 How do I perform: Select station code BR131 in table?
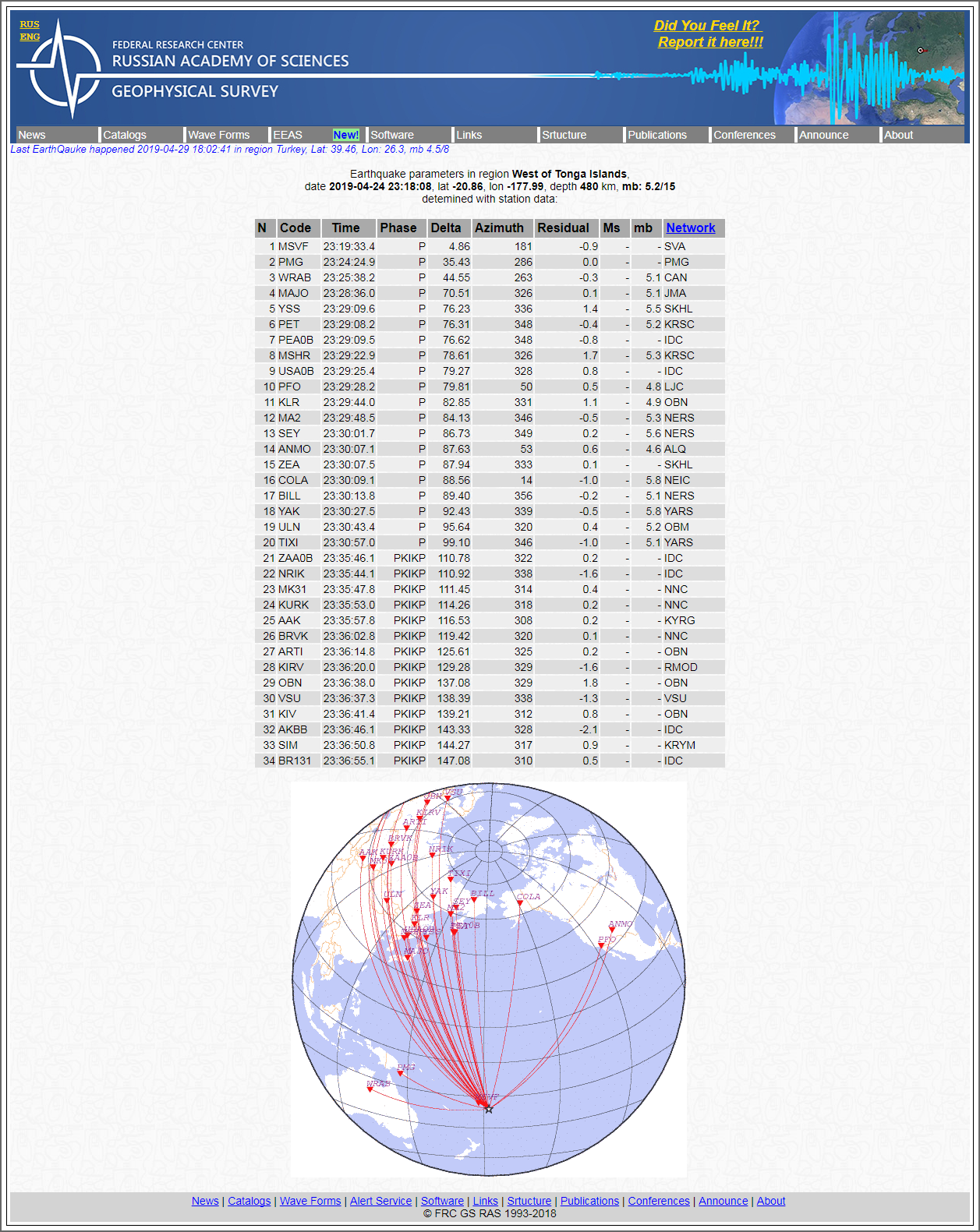[295, 761]
